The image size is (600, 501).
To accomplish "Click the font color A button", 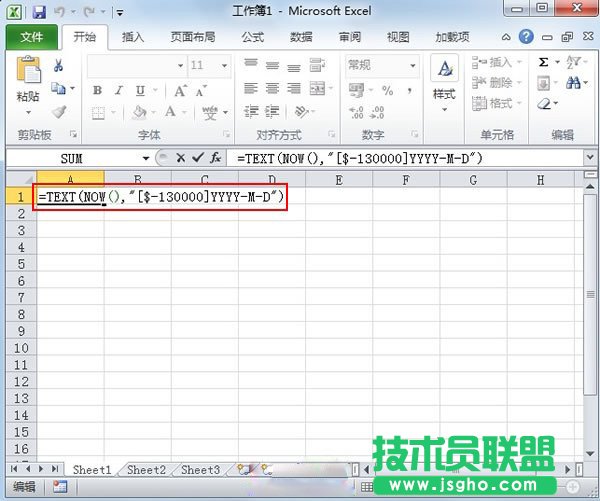I will 170,113.
